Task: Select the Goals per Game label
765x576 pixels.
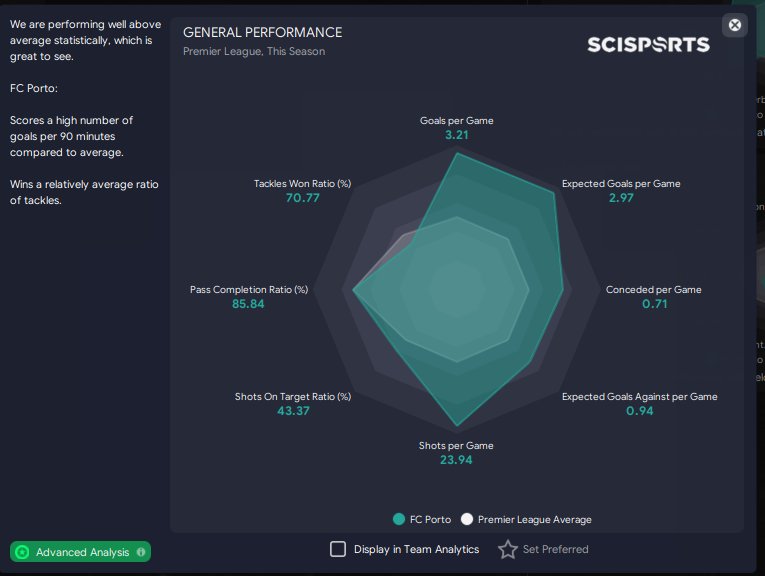Action: pos(457,120)
